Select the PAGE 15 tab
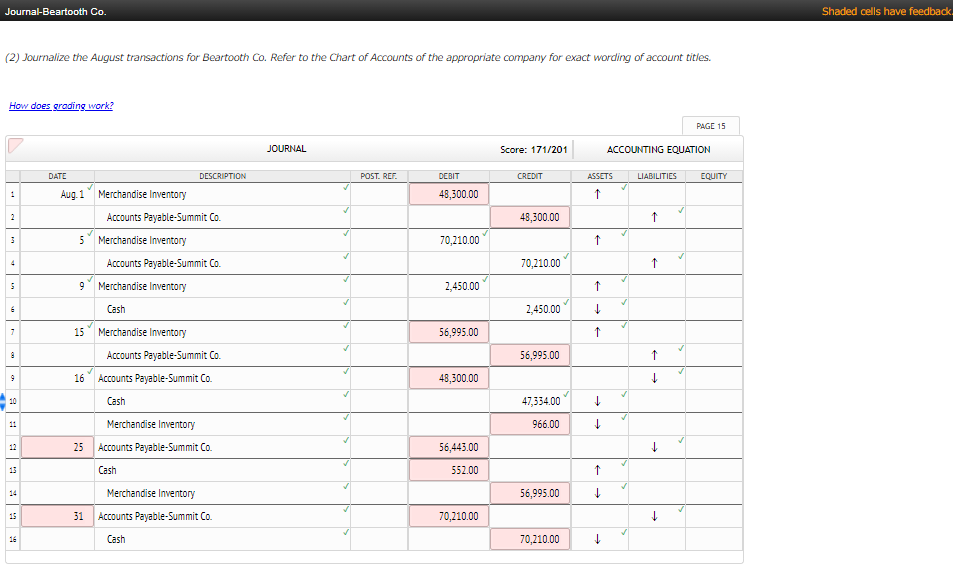The width and height of the screenshot is (953, 576). point(710,126)
